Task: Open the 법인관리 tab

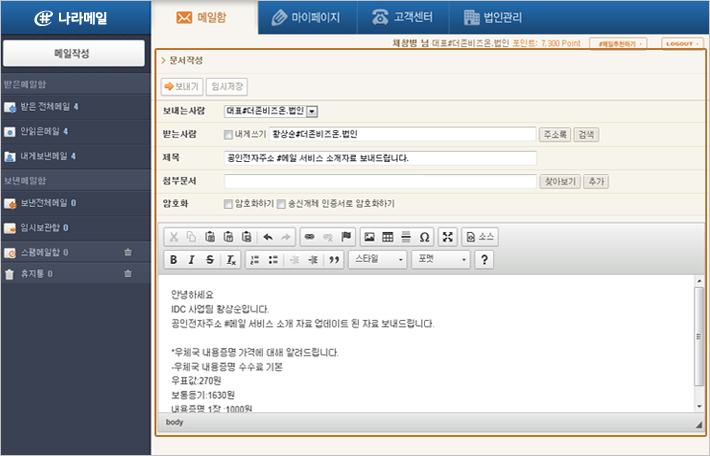Action: coord(494,18)
